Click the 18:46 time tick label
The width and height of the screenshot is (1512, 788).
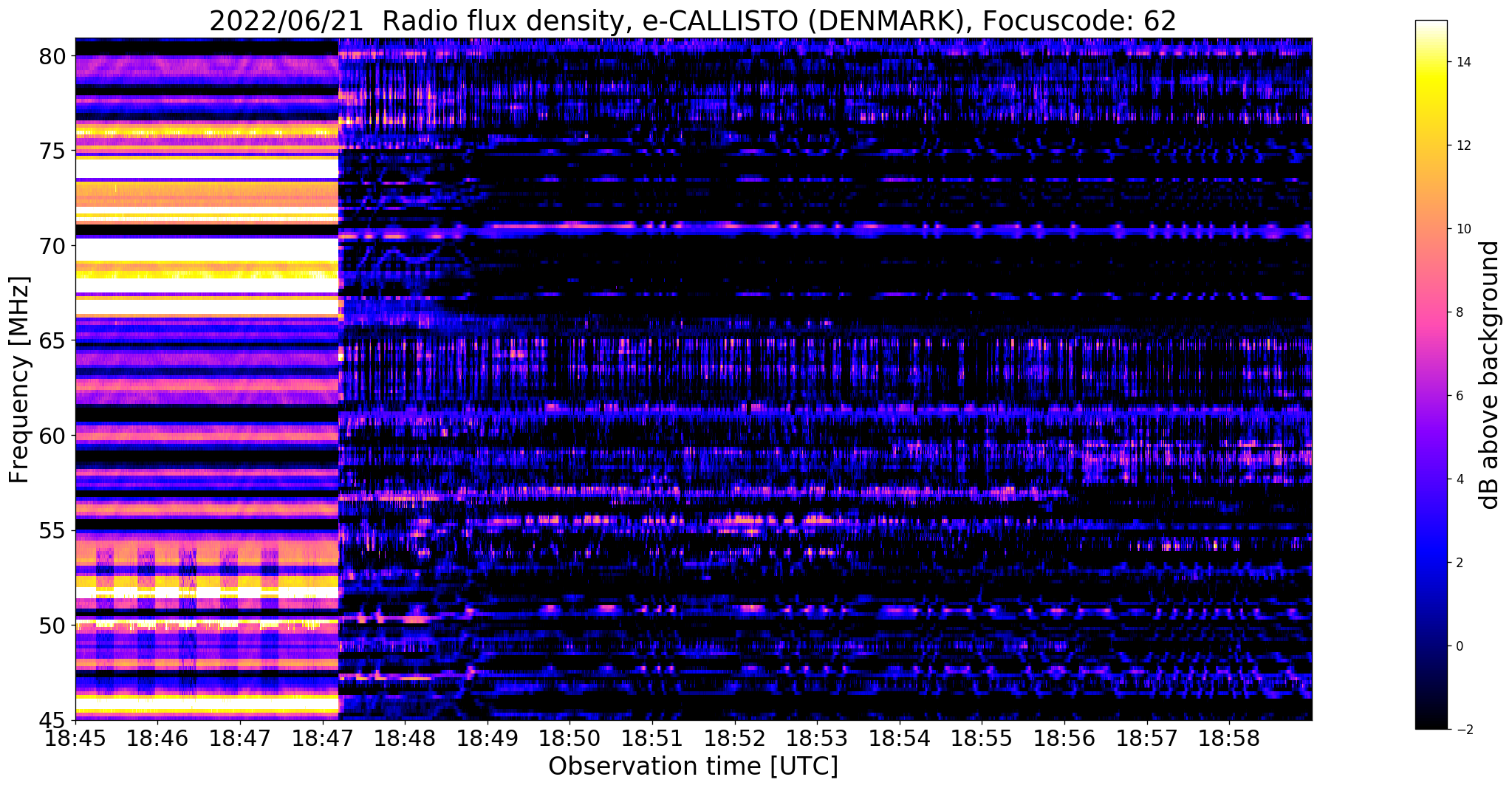point(158,739)
